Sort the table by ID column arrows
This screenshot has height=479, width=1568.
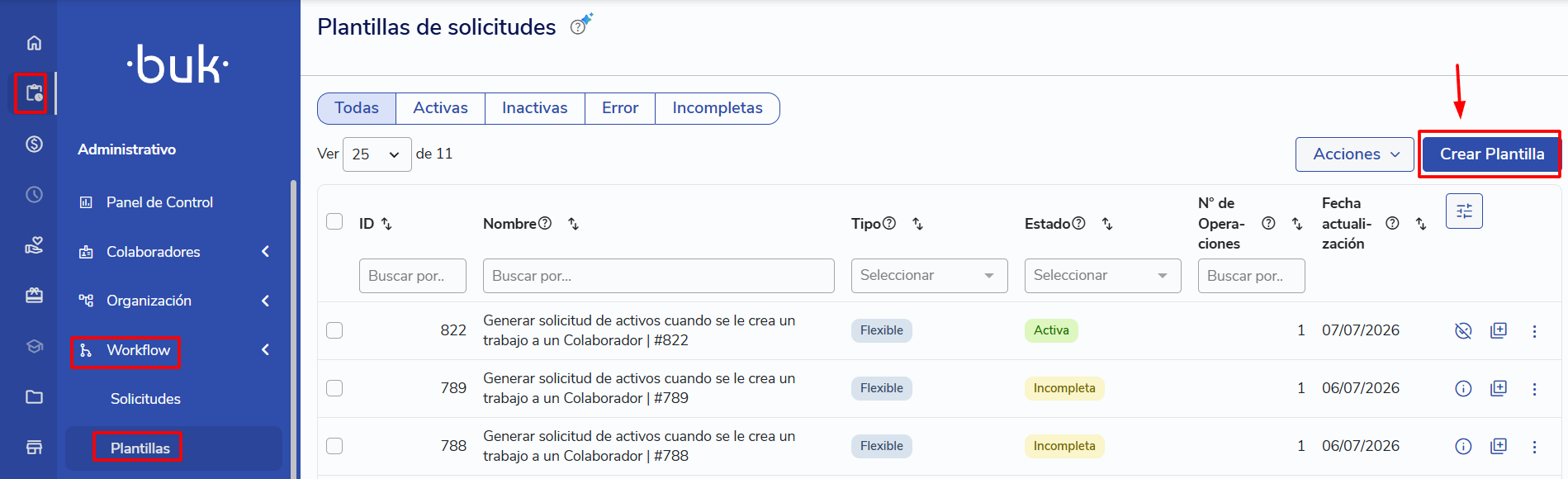[386, 224]
